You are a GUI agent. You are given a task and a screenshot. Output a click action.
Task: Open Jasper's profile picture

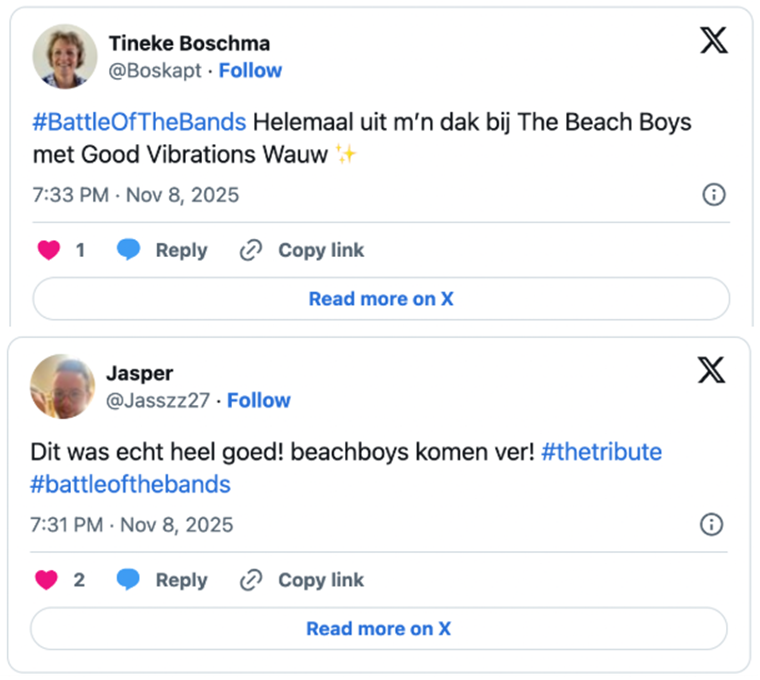click(x=63, y=386)
